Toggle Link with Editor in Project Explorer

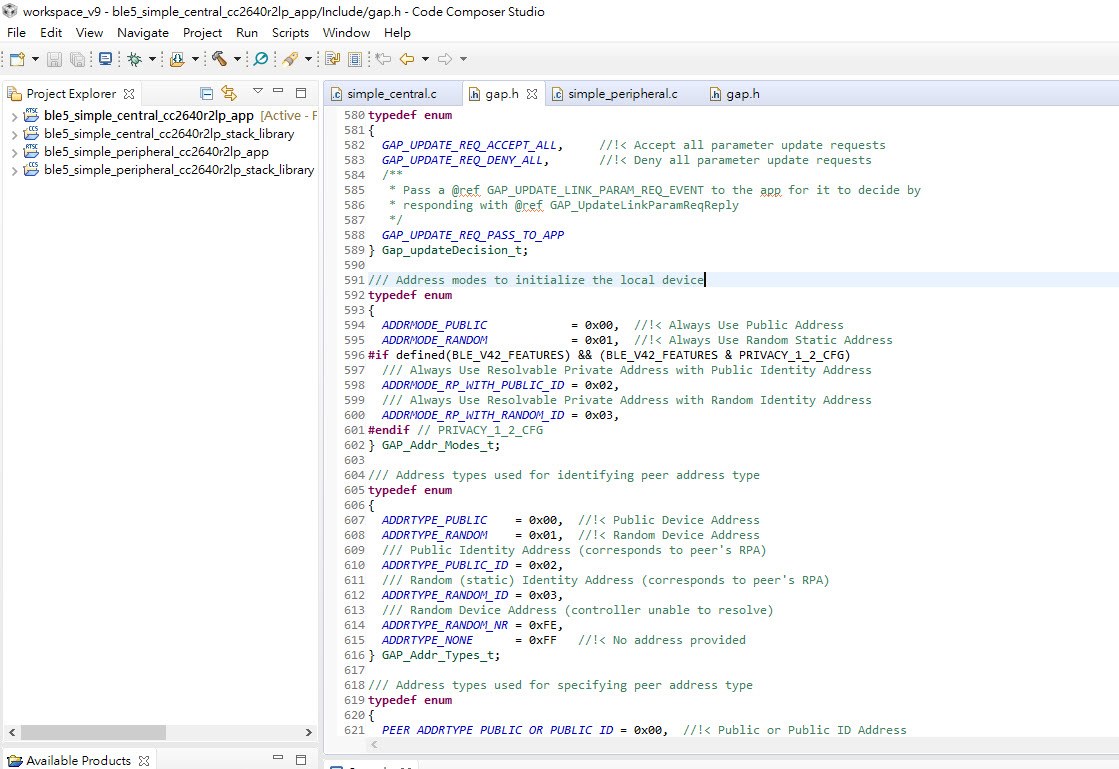(x=229, y=93)
